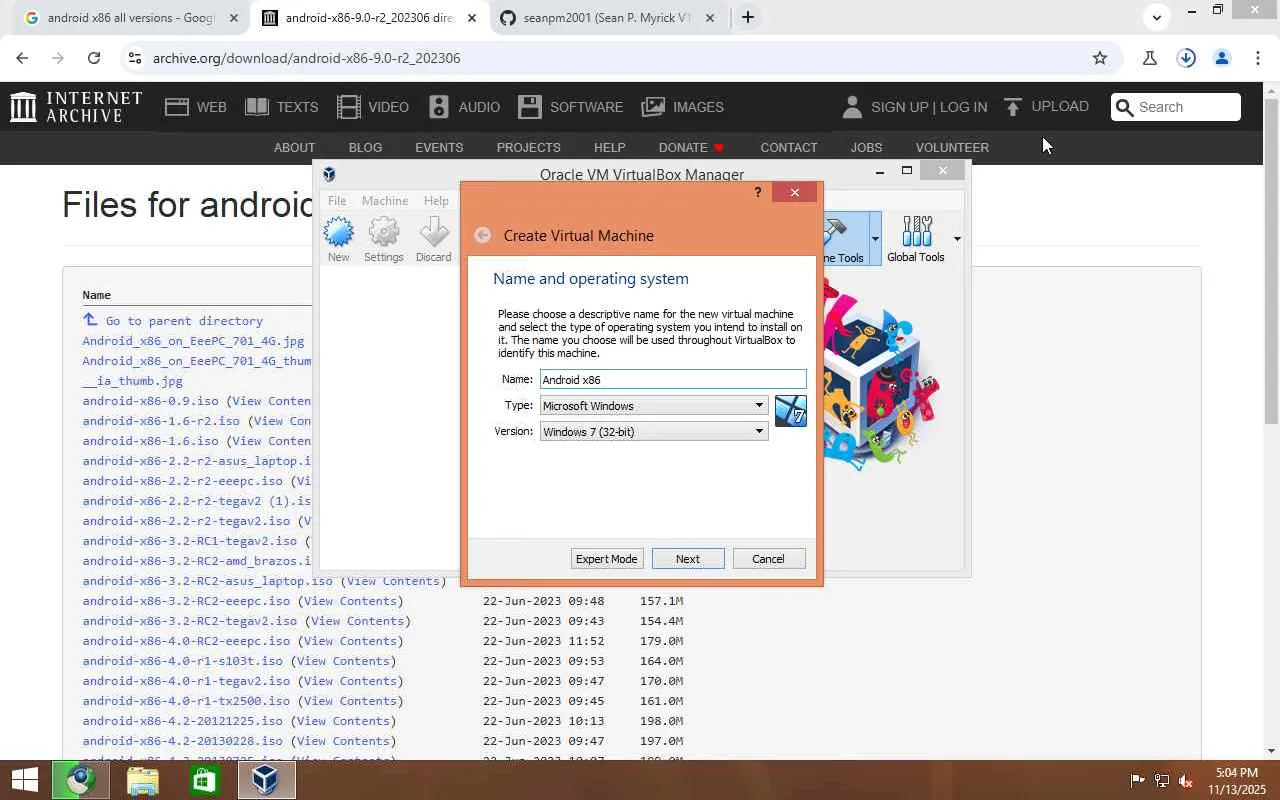1280x800 pixels.
Task: Click the Name field containing Android x86
Action: (x=673, y=380)
